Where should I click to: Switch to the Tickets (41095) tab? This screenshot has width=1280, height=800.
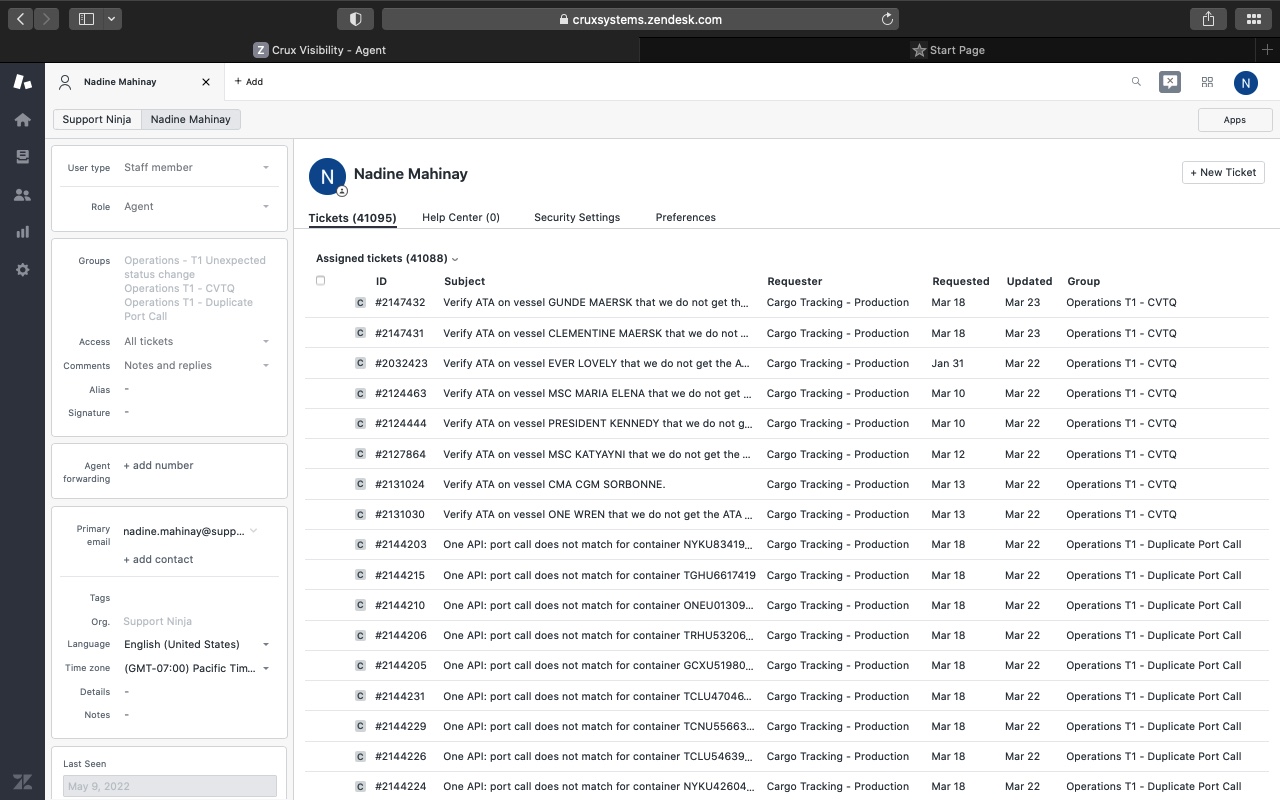click(x=352, y=218)
